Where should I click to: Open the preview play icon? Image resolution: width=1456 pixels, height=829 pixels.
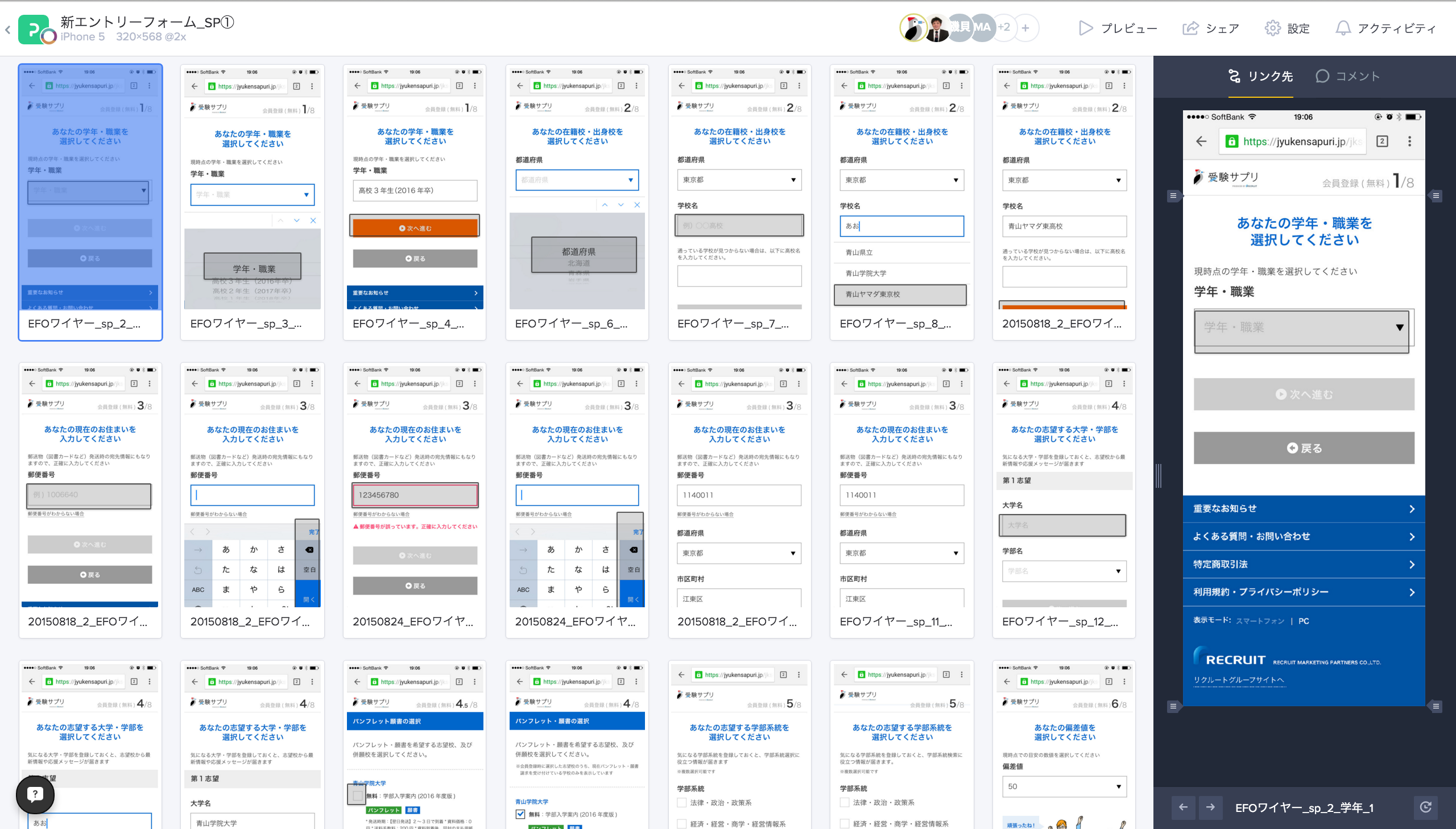(x=1085, y=28)
